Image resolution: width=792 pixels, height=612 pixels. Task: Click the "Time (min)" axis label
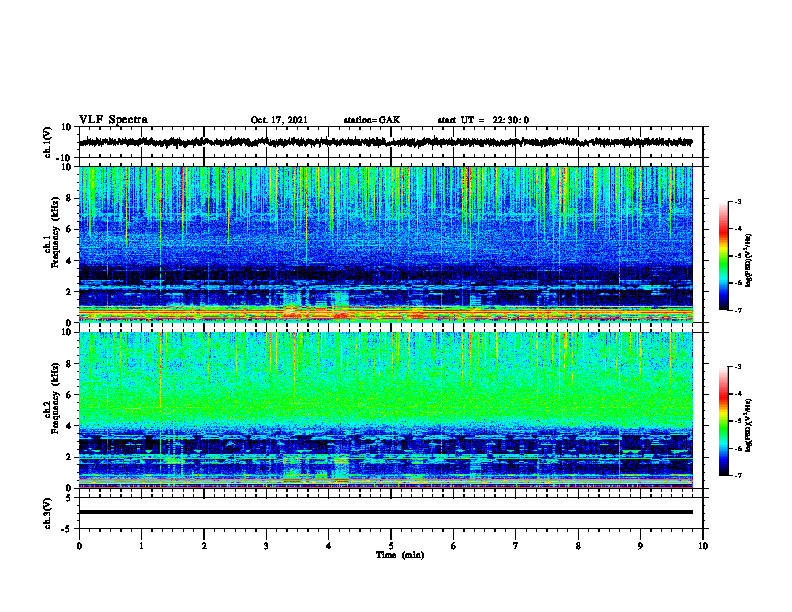pos(400,555)
